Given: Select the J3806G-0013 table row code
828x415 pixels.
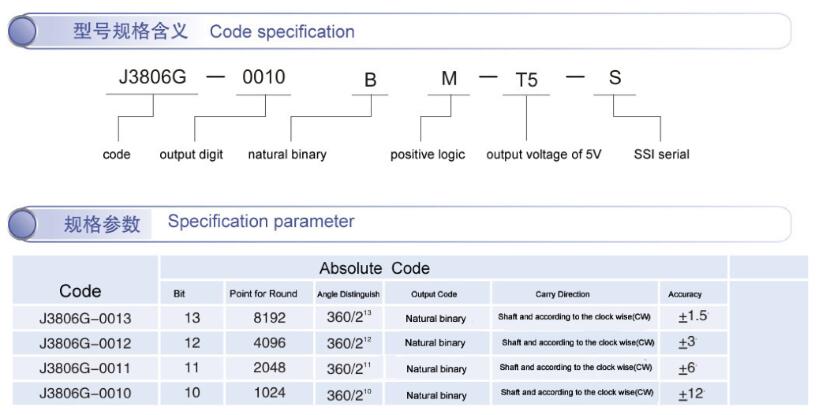Looking at the screenshot, I should coord(85,318).
